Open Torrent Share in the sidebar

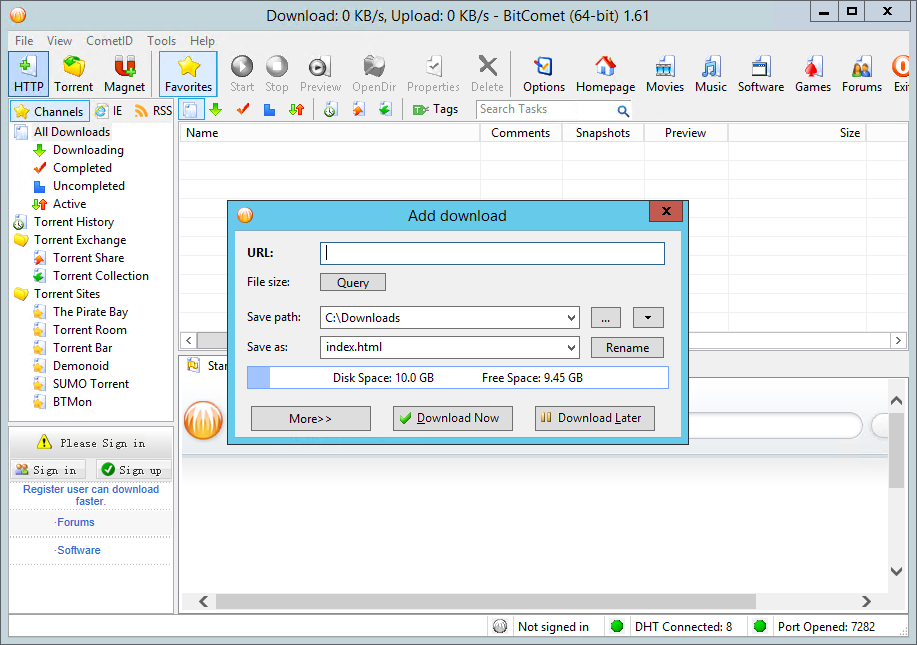(x=88, y=258)
